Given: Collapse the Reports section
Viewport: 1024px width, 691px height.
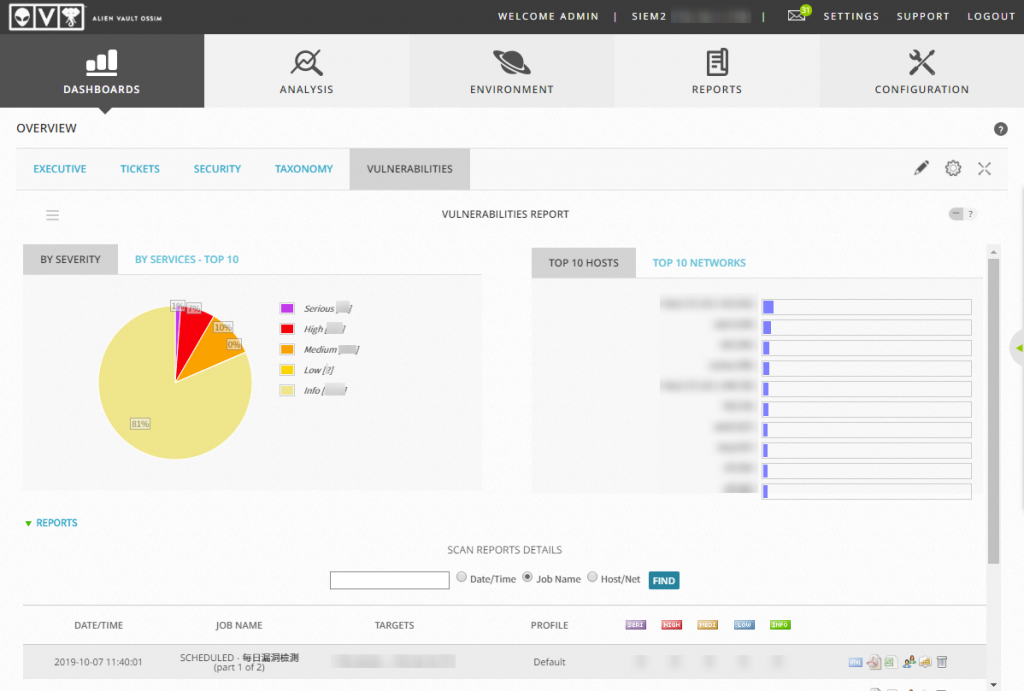Looking at the screenshot, I should tap(51, 523).
